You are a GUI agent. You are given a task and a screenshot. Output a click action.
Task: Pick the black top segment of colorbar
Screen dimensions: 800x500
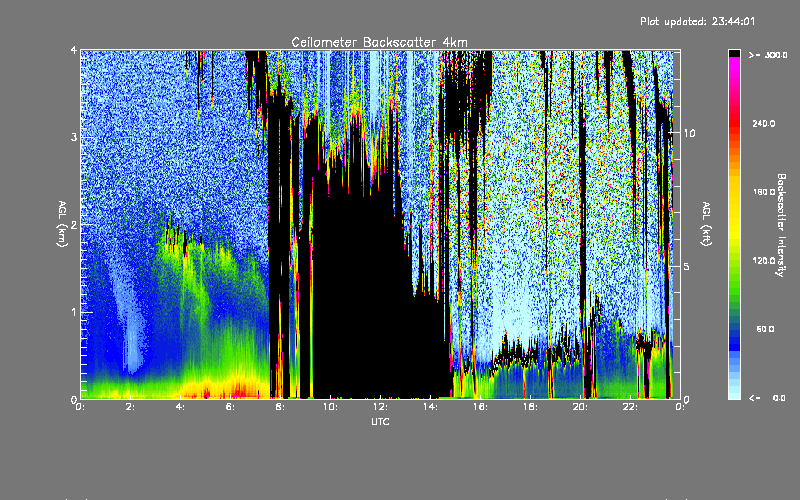(x=734, y=53)
